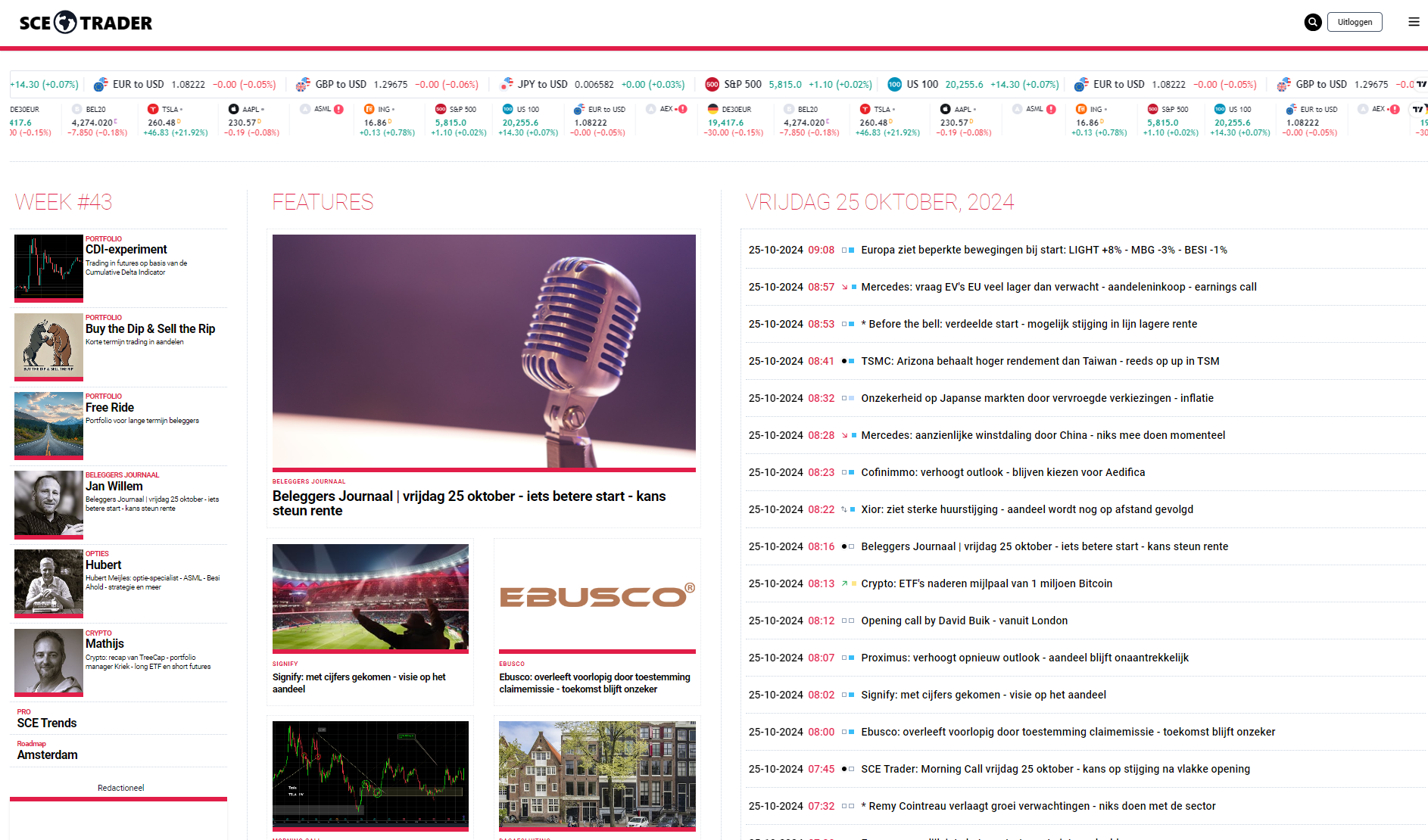This screenshot has width=1428, height=840.
Task: Select the Redactioneel section header
Action: pyautogui.click(x=120, y=788)
